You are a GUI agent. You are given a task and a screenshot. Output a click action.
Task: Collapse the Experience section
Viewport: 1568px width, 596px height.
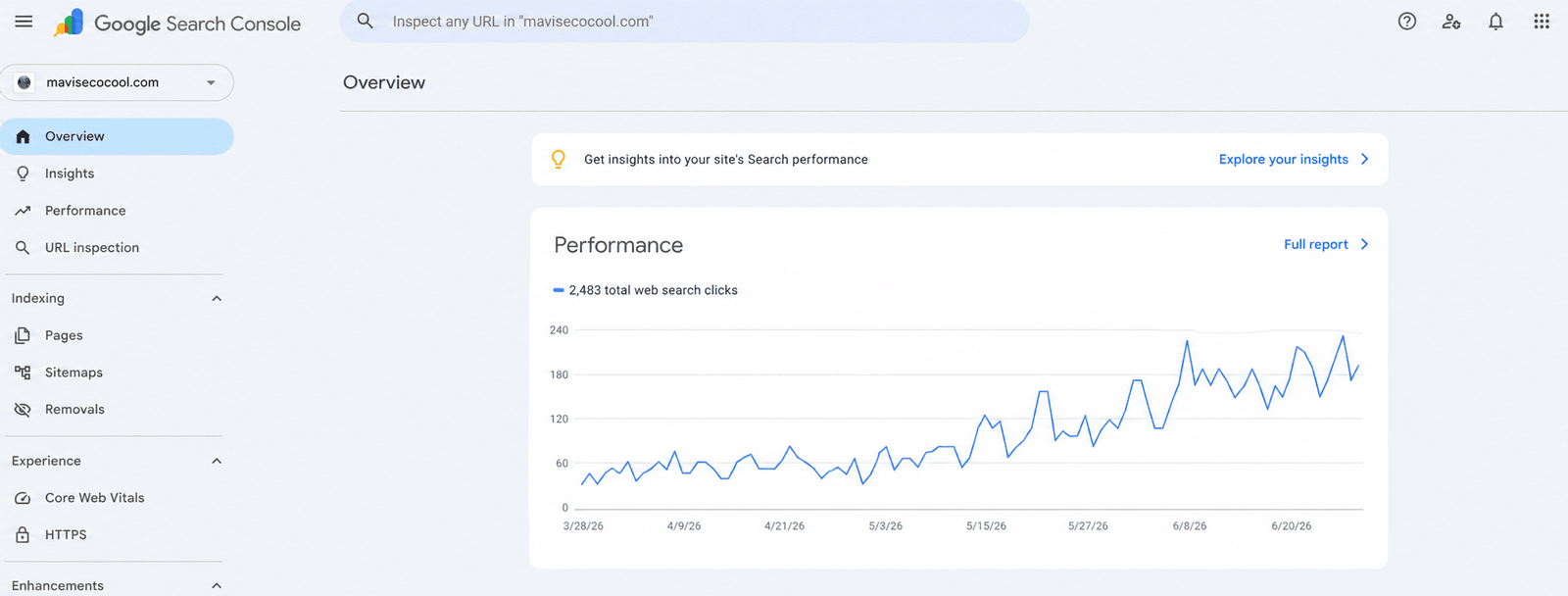[x=217, y=461]
